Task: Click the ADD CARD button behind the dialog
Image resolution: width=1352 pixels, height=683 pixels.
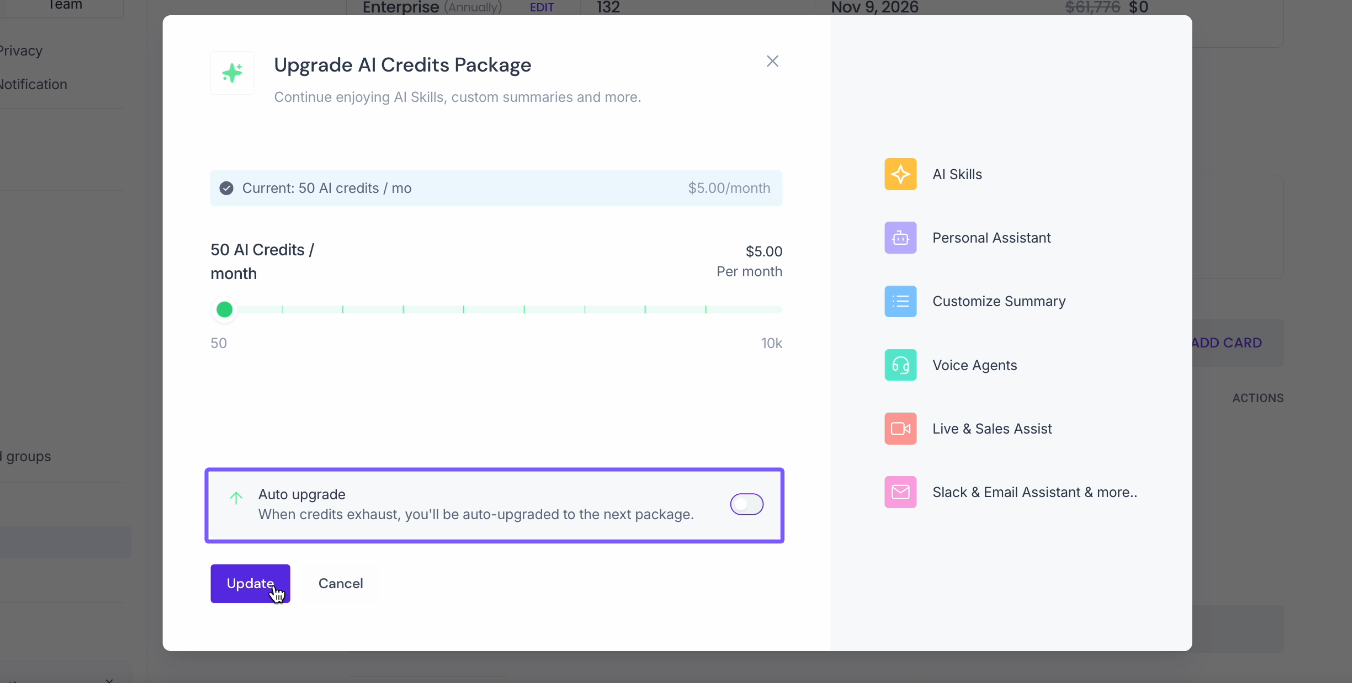Action: click(1227, 343)
